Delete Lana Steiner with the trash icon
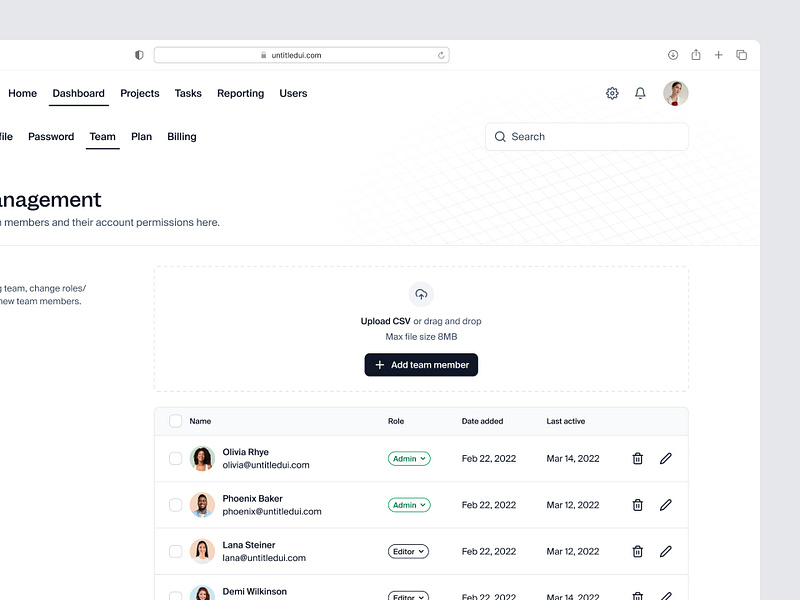 click(637, 551)
